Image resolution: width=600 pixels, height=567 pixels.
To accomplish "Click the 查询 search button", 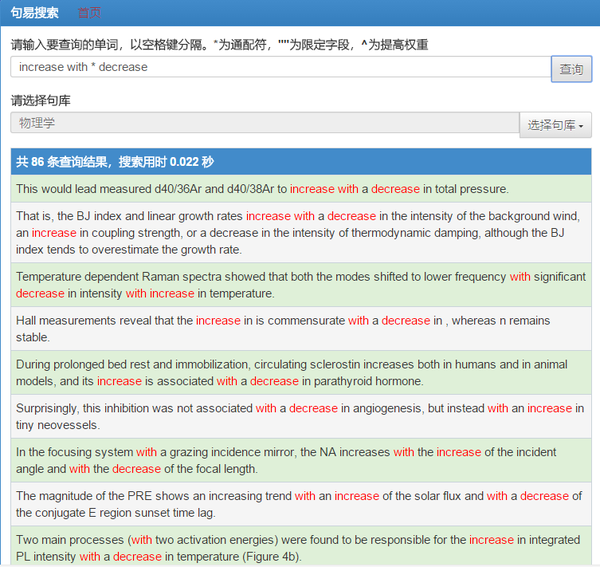I will tap(571, 69).
